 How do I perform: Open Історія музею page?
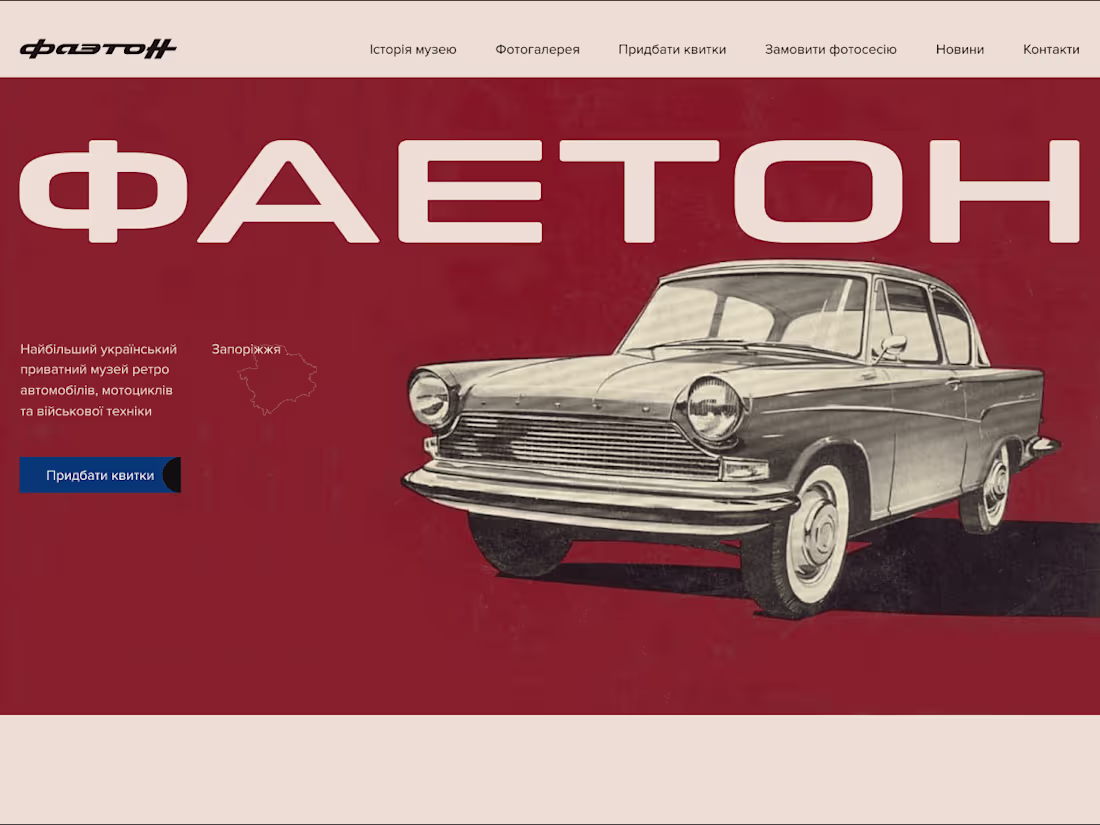[411, 49]
